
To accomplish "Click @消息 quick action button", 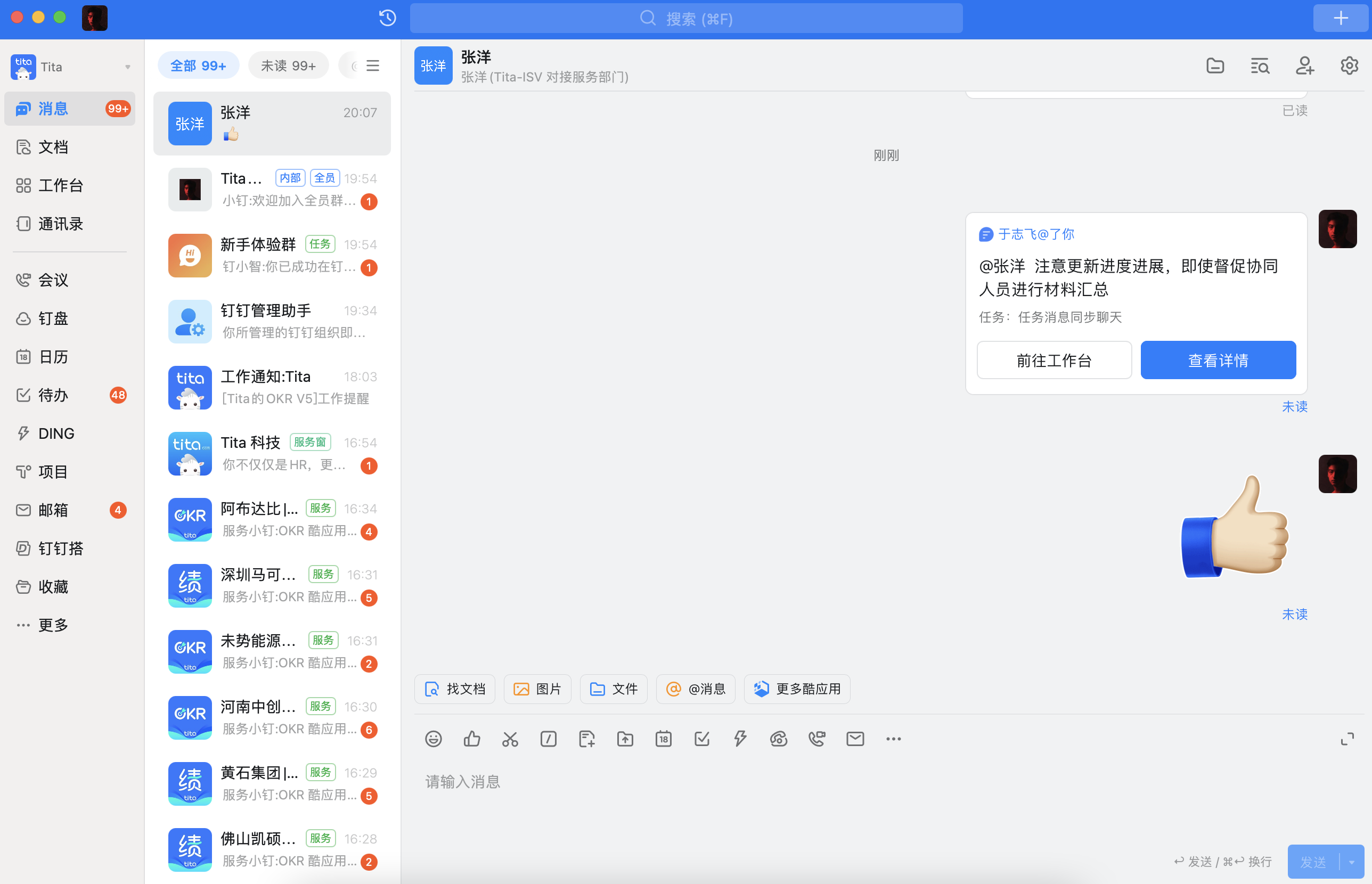I will (x=696, y=689).
